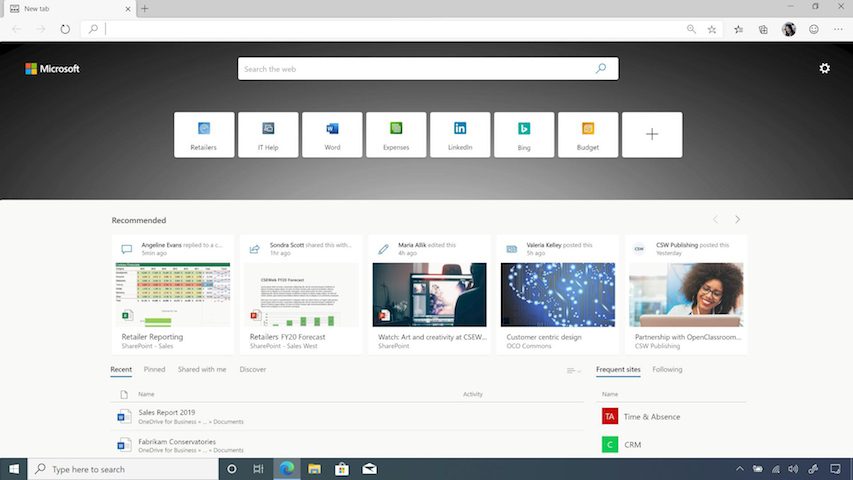Open the LinkedIn quick link tile
Screen dimensions: 853x480
(460, 134)
